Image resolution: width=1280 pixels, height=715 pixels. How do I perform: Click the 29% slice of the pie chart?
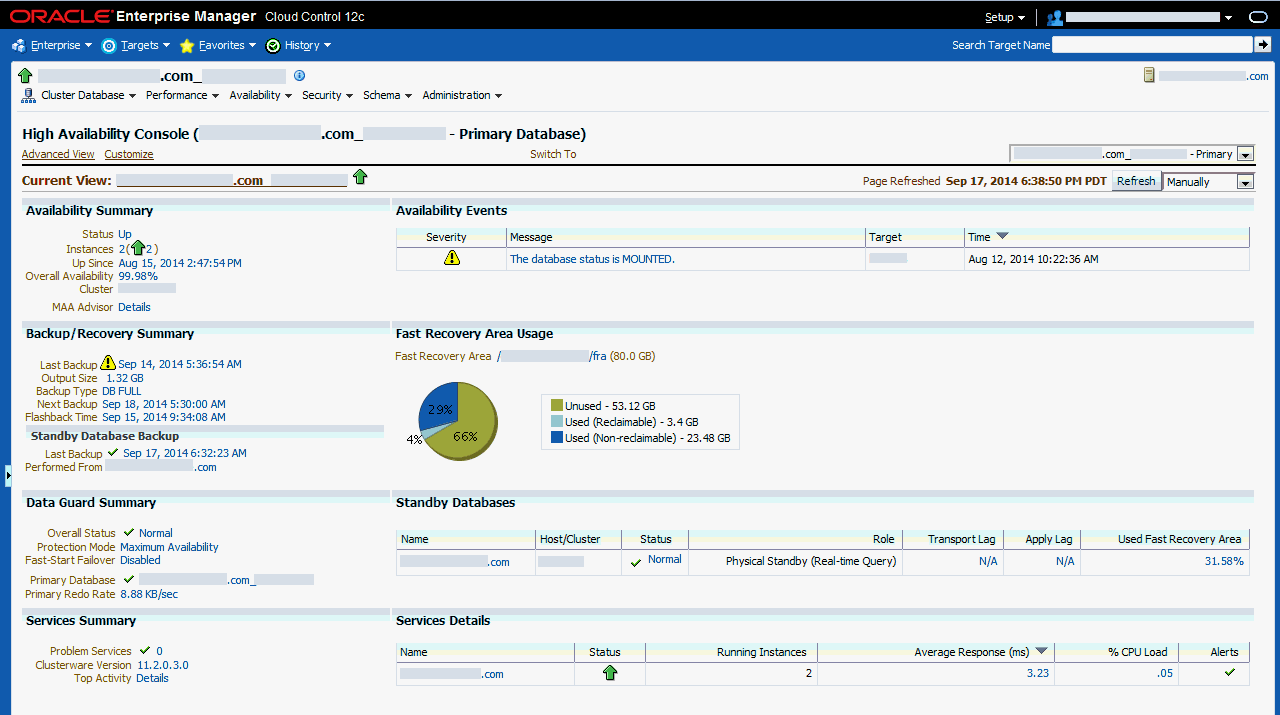(440, 404)
